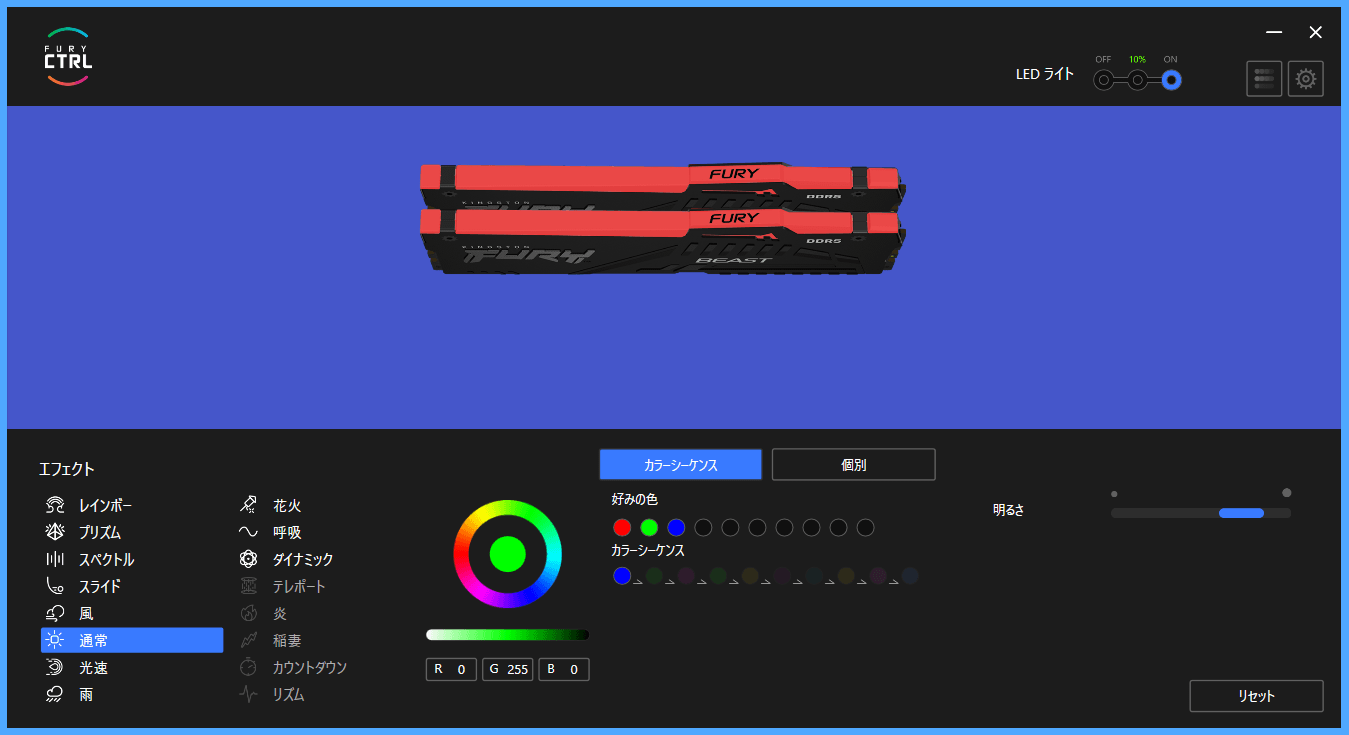Set LED light to 10%
This screenshot has width=1349, height=735.
tap(1138, 80)
